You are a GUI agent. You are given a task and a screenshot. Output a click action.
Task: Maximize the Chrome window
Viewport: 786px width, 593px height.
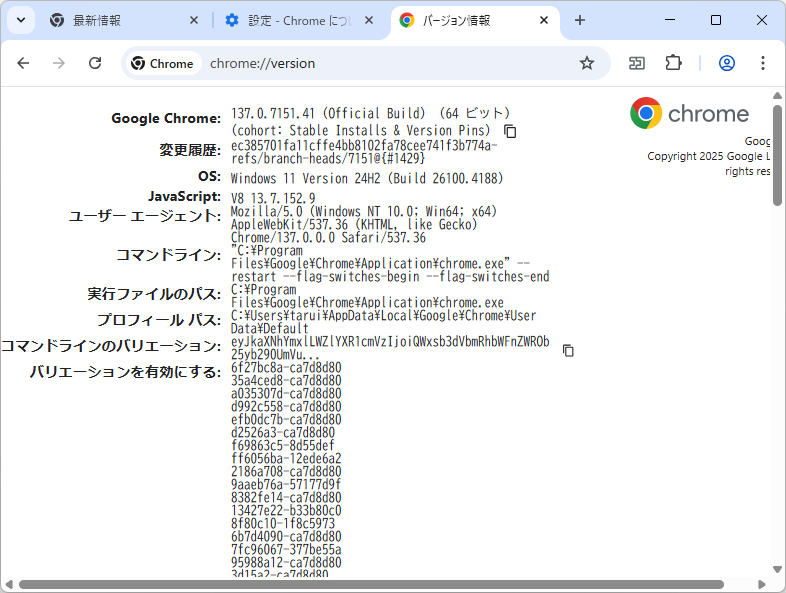(x=716, y=20)
